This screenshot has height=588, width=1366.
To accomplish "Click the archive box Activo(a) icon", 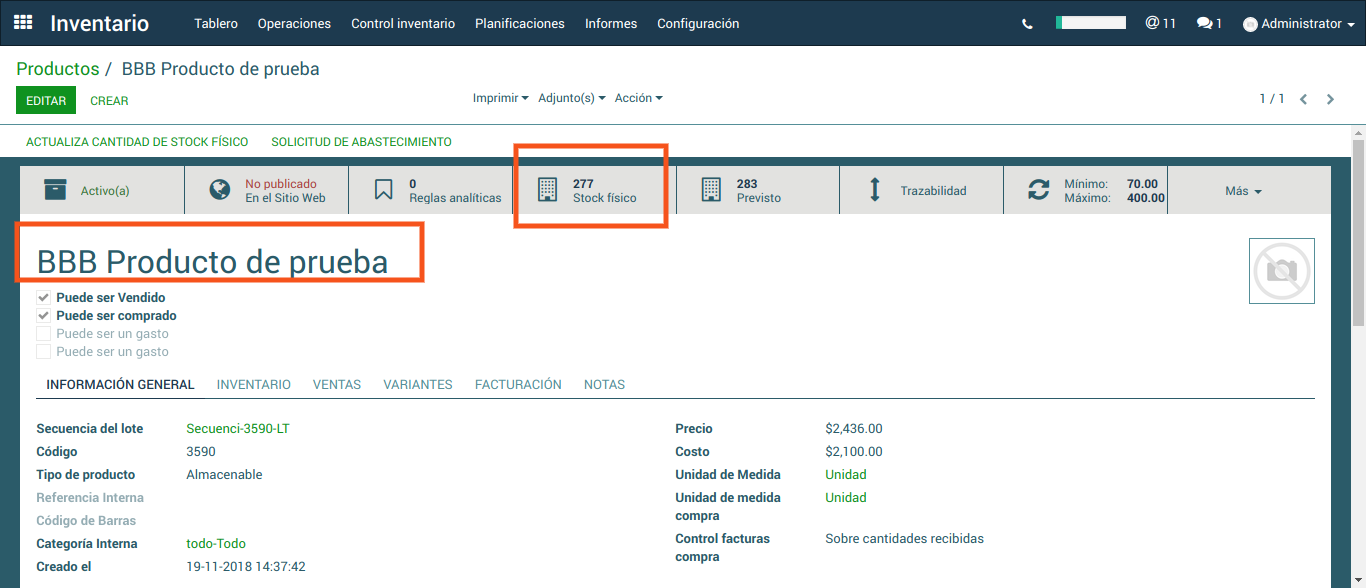I will (56, 190).
